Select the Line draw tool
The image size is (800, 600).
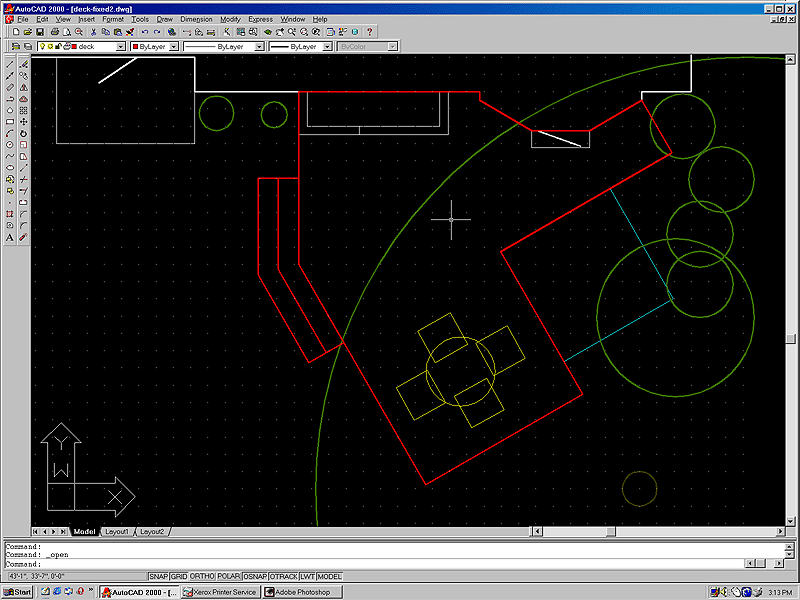[10, 63]
